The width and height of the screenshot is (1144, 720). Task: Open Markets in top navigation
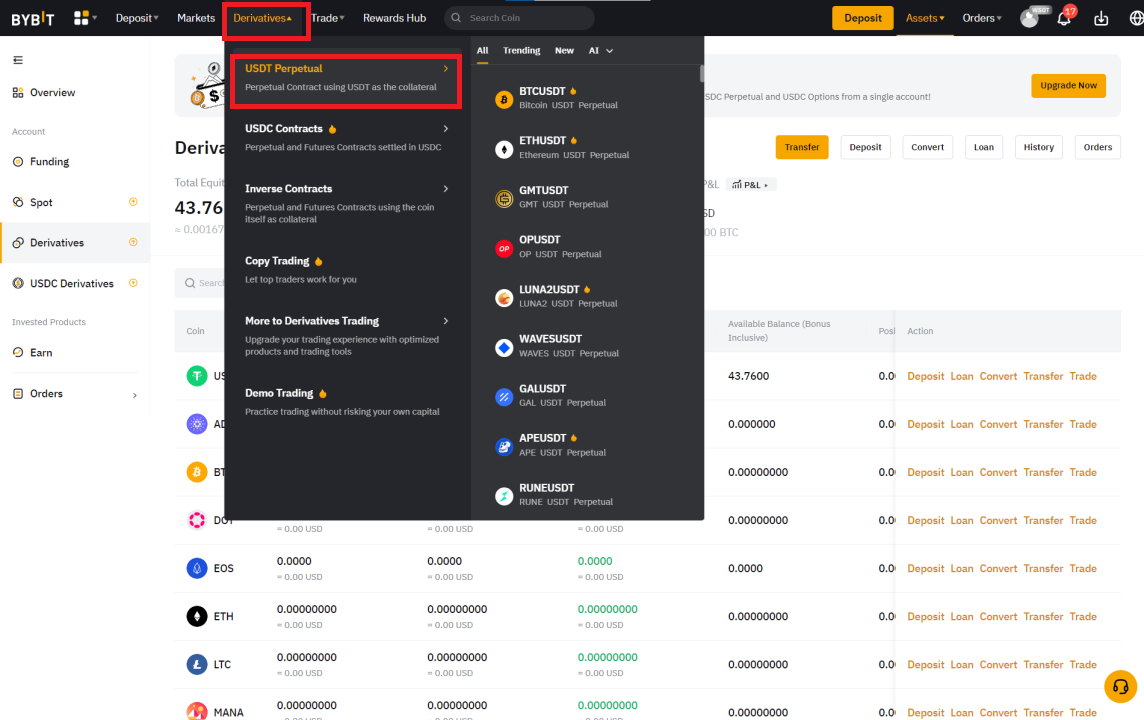coord(196,18)
